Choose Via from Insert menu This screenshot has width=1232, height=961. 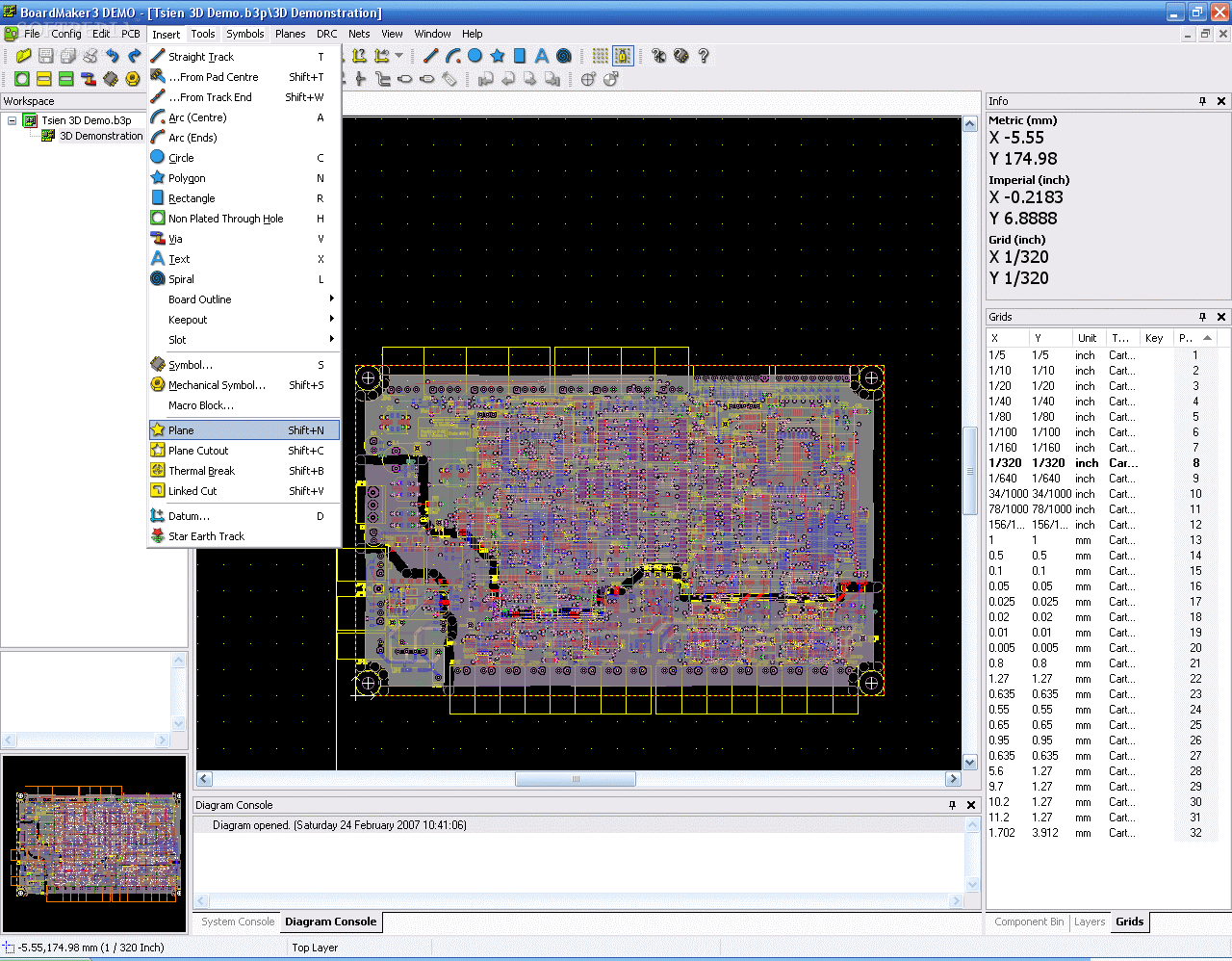(244, 239)
